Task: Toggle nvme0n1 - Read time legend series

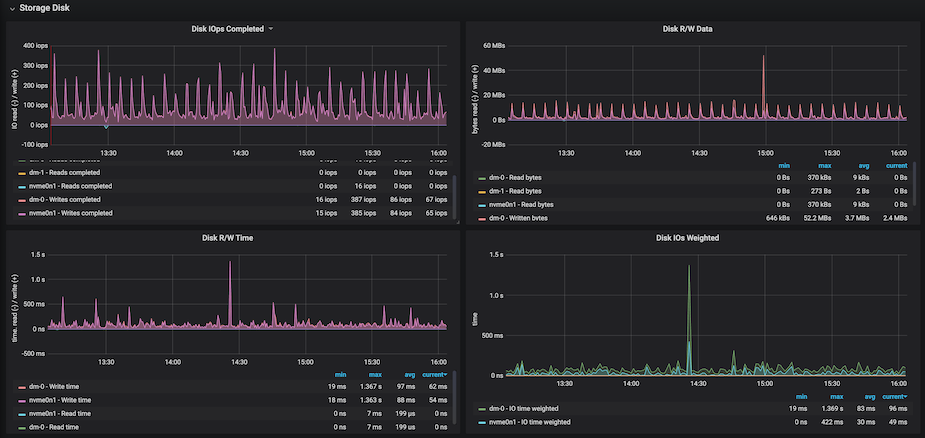Action: coord(61,414)
